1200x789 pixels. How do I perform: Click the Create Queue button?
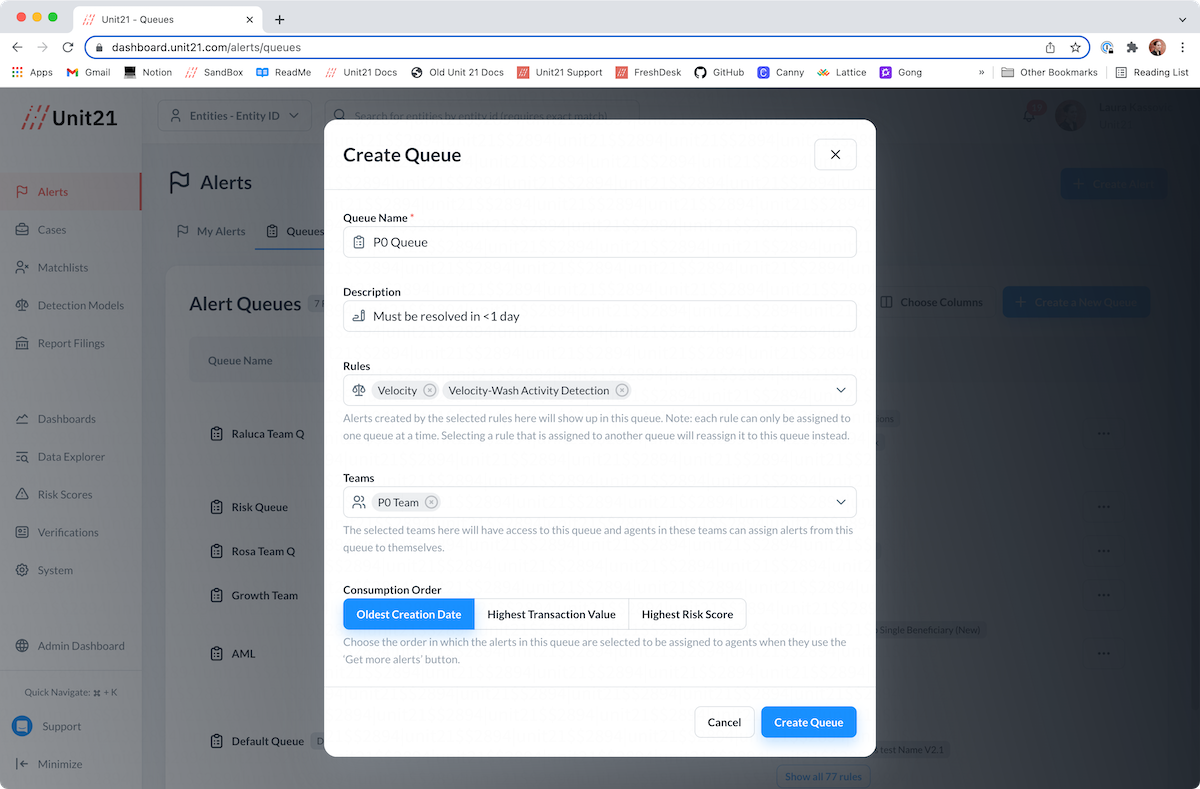[808, 722]
